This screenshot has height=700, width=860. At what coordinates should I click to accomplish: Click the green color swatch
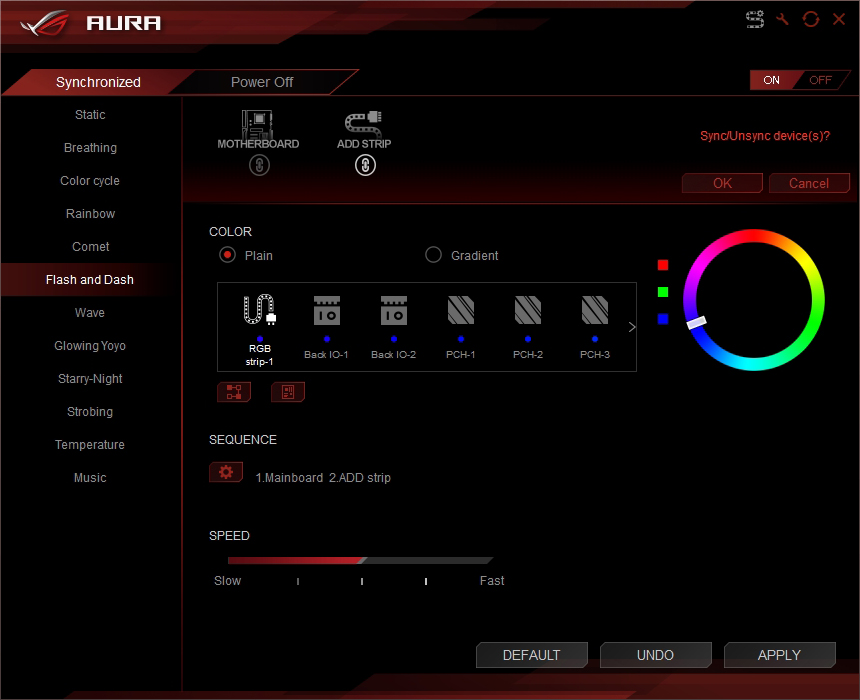pos(663,292)
